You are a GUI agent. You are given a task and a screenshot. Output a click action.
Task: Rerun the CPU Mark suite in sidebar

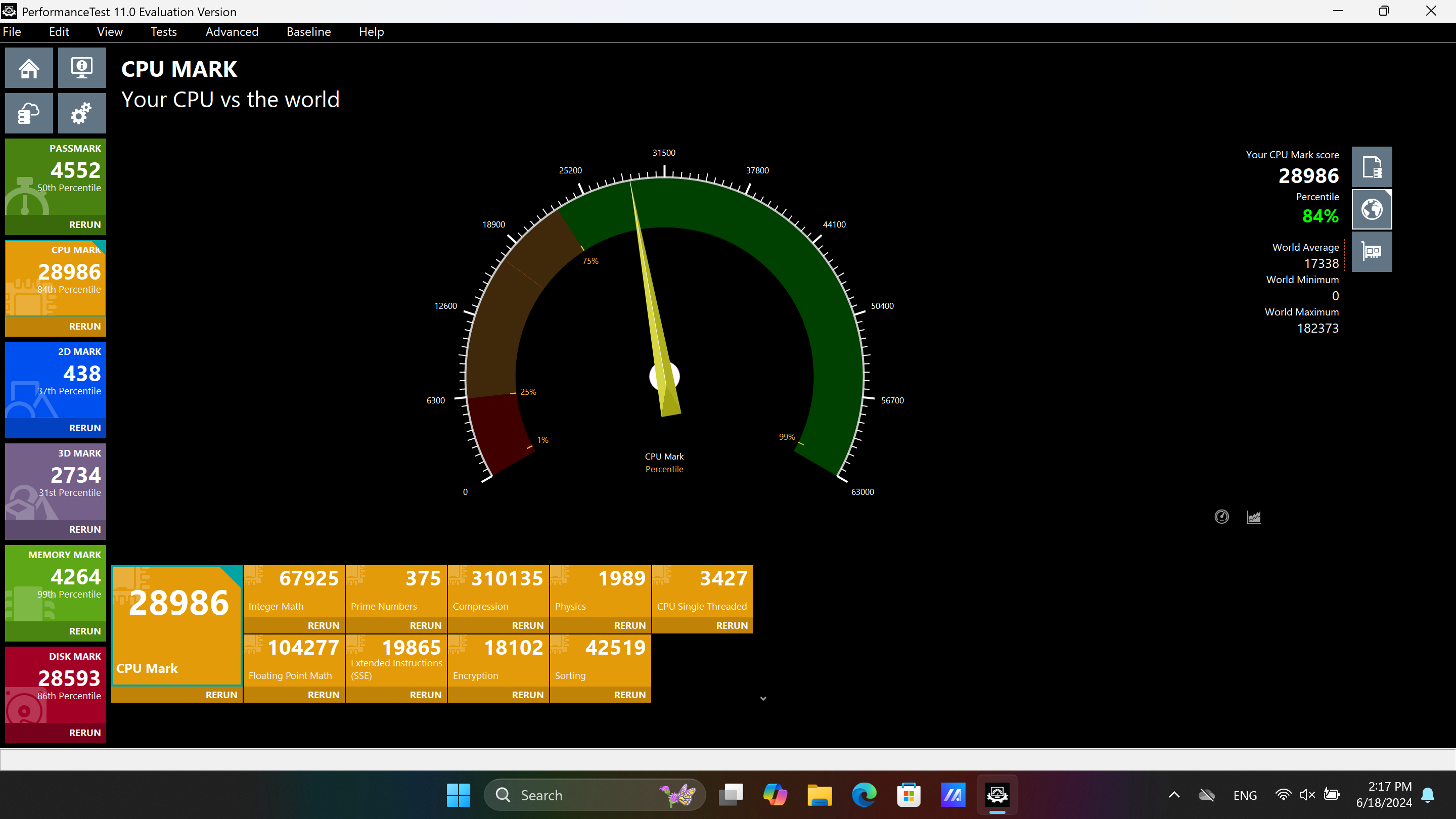pyautogui.click(x=85, y=327)
